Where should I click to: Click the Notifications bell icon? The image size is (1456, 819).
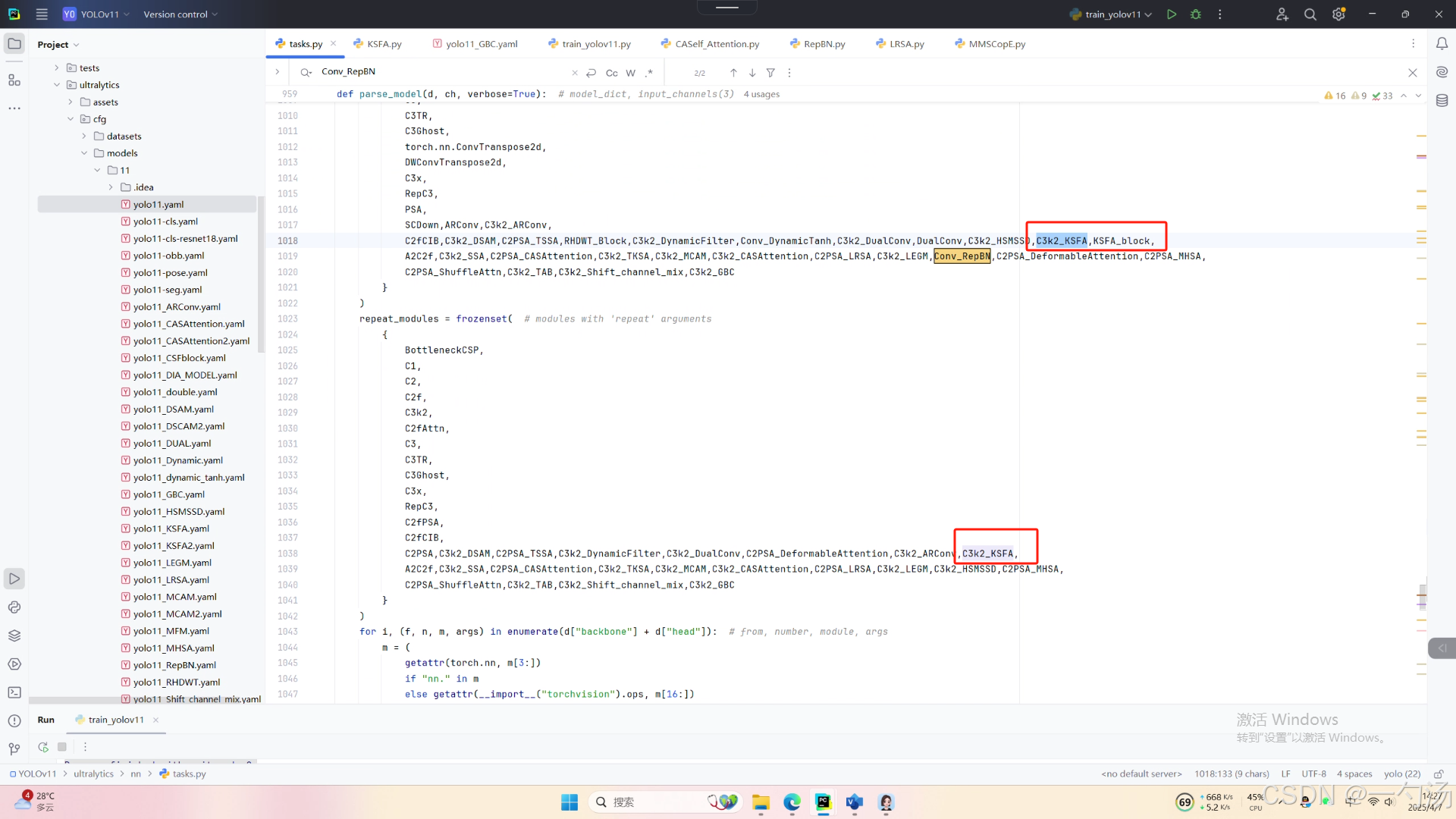point(1442,44)
